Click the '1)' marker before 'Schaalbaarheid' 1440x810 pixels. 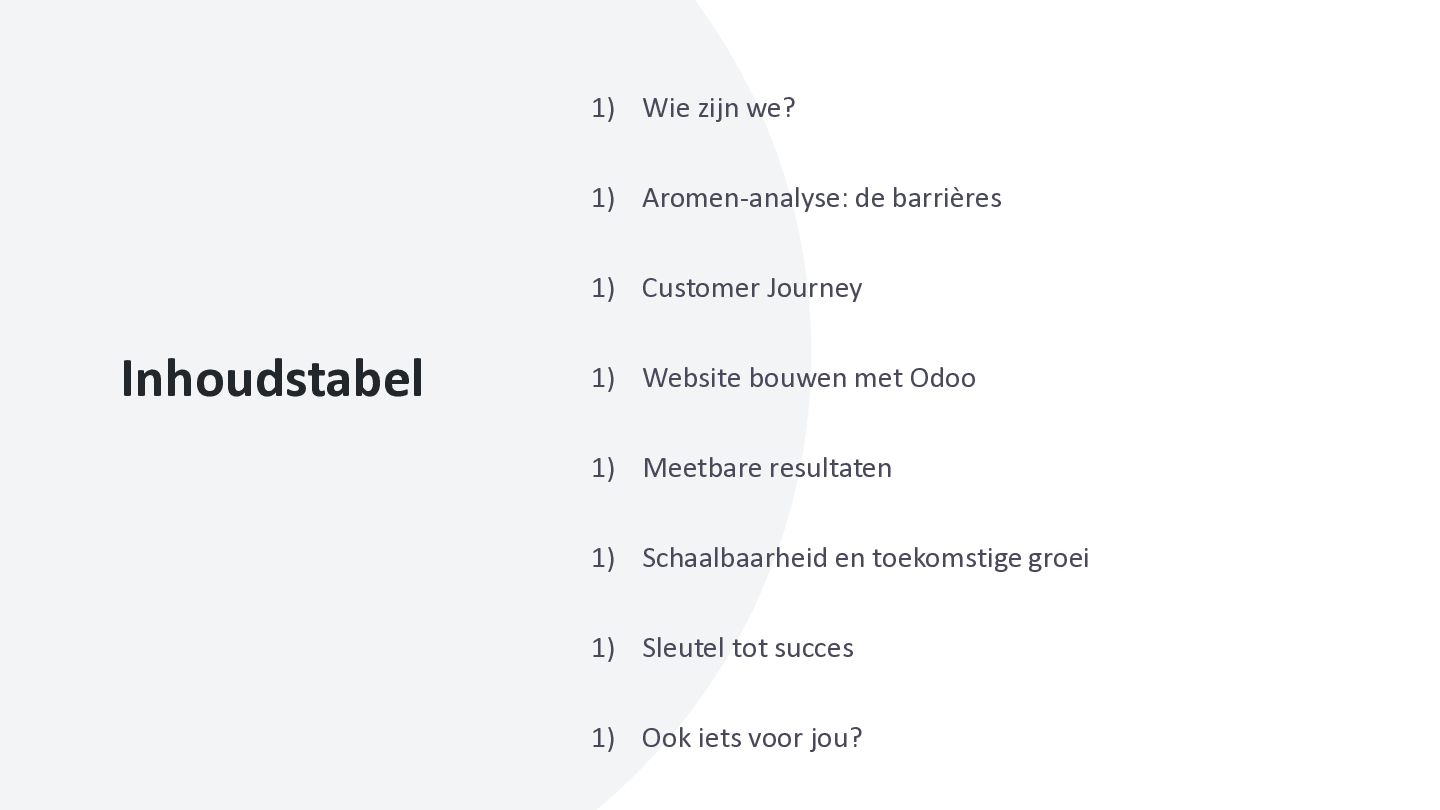click(602, 558)
